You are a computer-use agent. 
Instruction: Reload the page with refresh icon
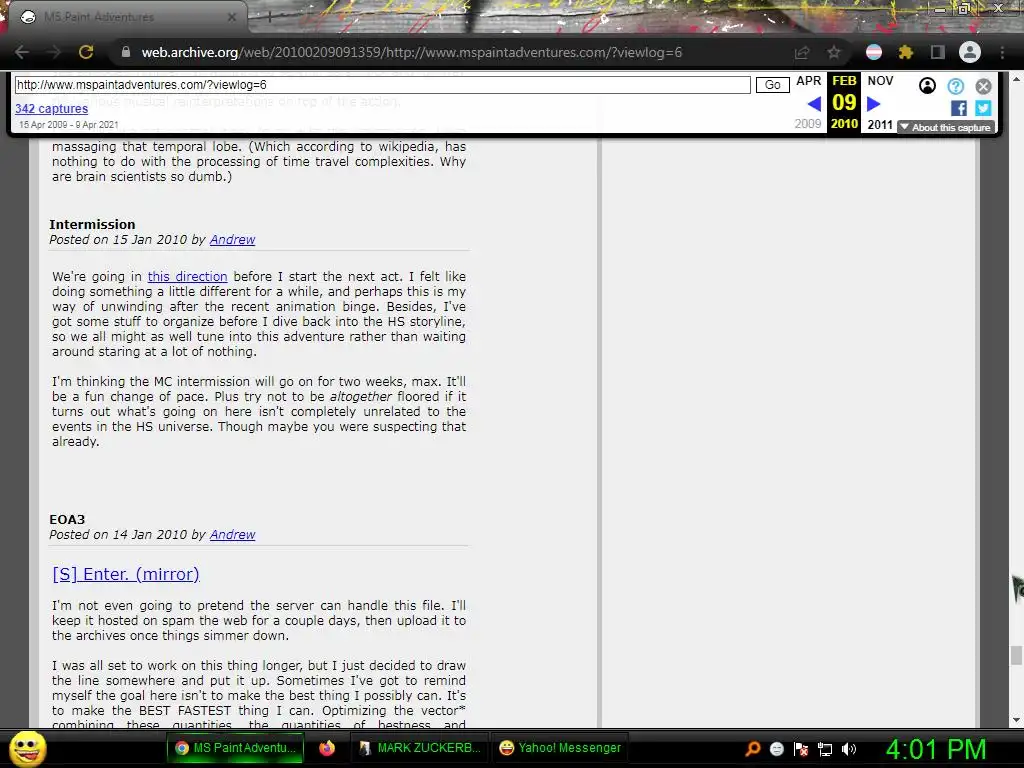(86, 52)
